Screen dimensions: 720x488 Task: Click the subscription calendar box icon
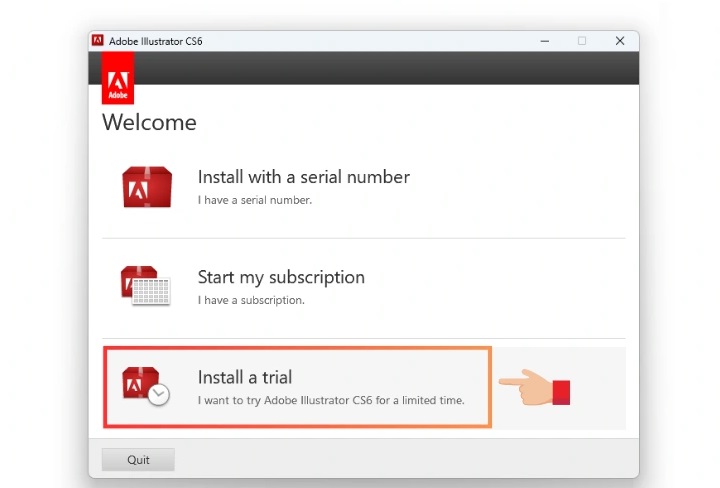[146, 286]
